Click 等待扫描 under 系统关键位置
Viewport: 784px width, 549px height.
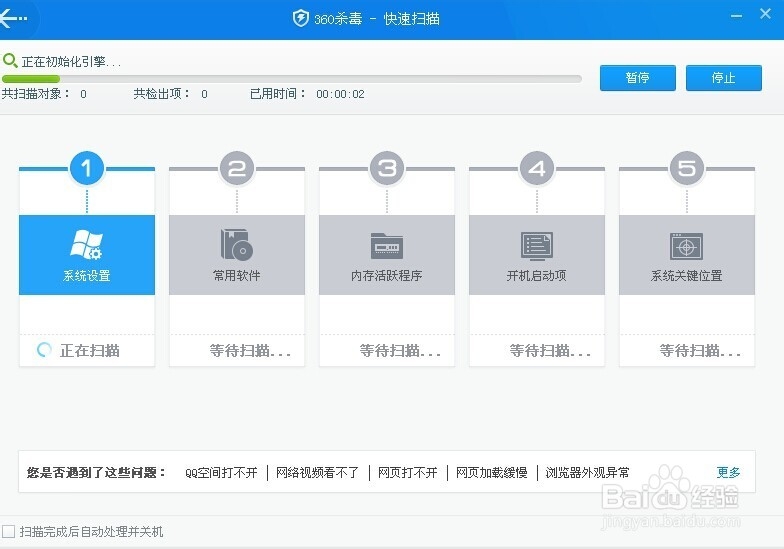click(x=700, y=350)
